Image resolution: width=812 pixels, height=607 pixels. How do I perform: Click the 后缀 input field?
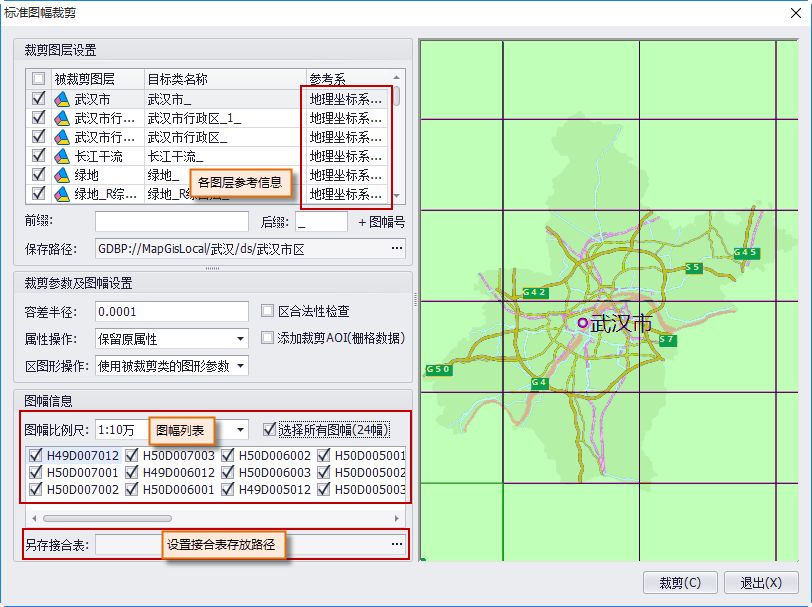coord(321,222)
